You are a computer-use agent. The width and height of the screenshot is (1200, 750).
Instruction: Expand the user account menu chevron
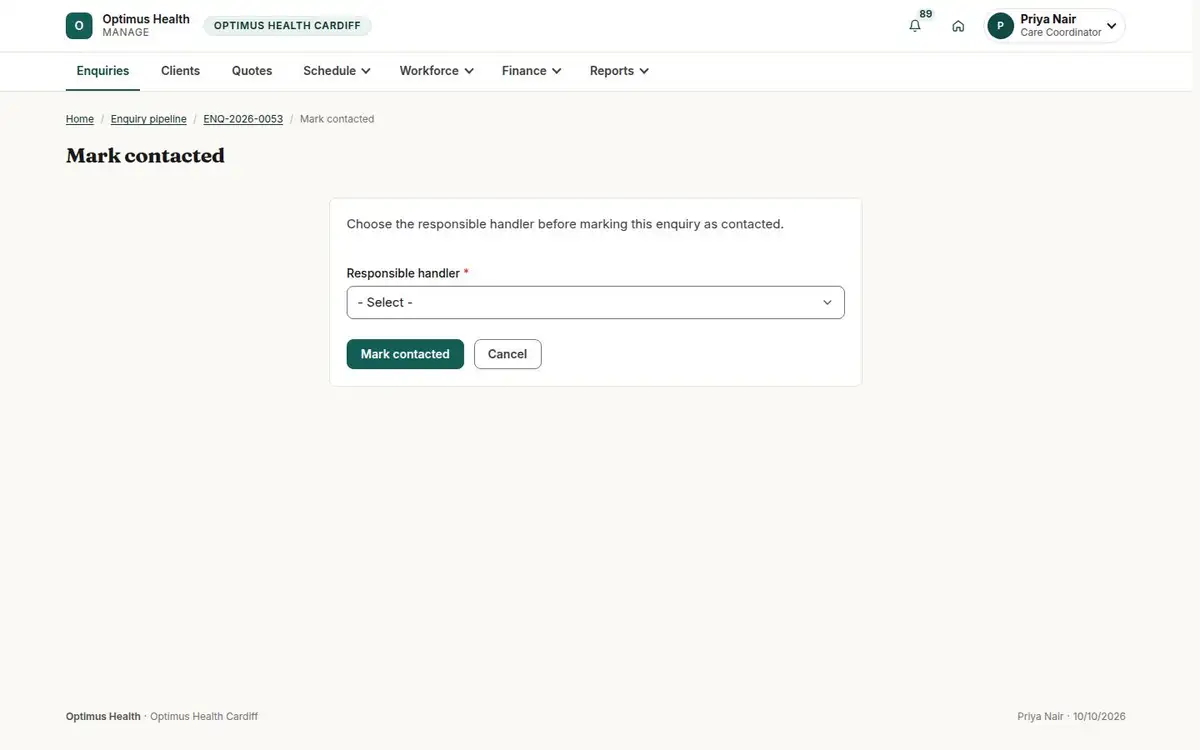click(1111, 26)
